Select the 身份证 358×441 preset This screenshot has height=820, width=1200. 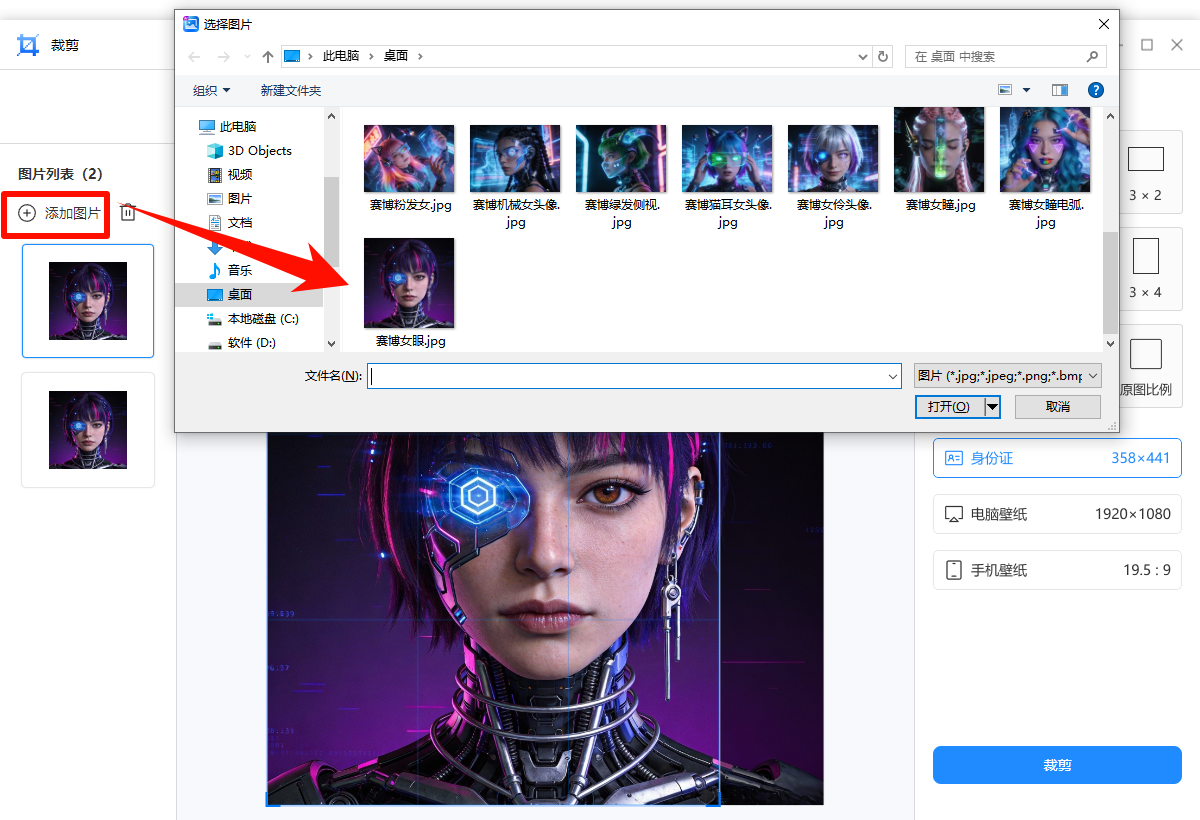coord(1057,458)
